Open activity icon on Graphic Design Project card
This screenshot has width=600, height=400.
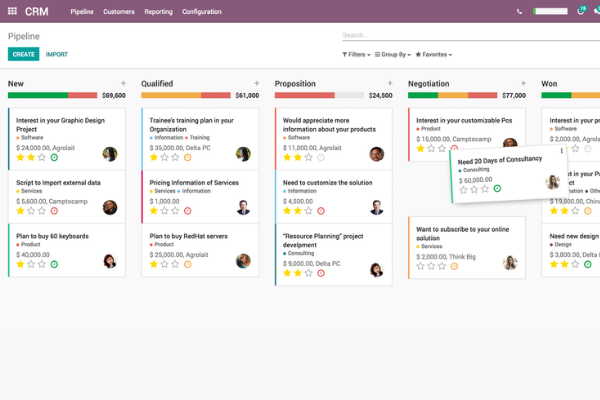(x=54, y=157)
